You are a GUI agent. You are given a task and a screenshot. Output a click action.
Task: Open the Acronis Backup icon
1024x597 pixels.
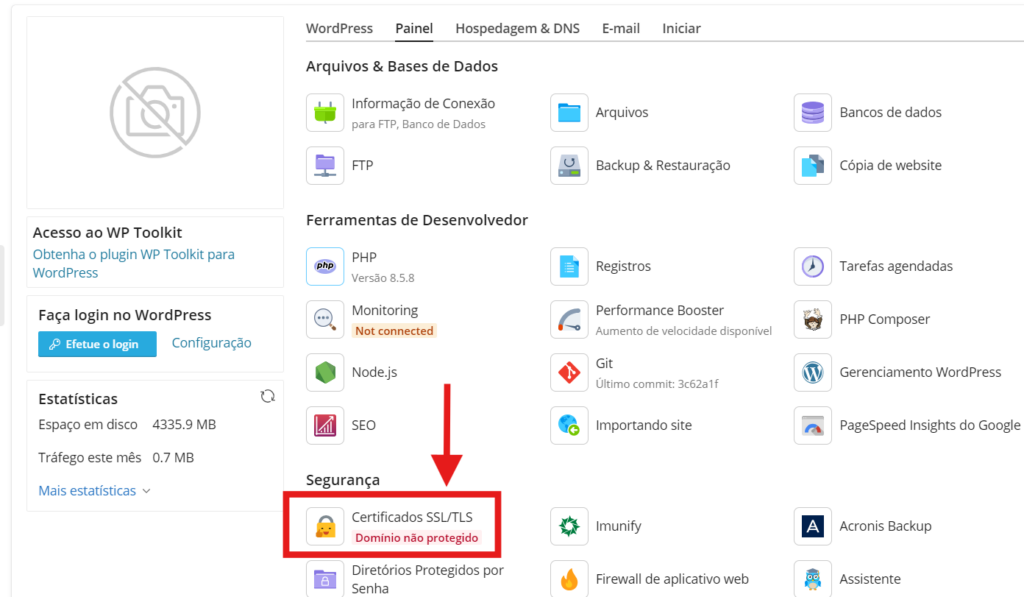[x=812, y=526]
